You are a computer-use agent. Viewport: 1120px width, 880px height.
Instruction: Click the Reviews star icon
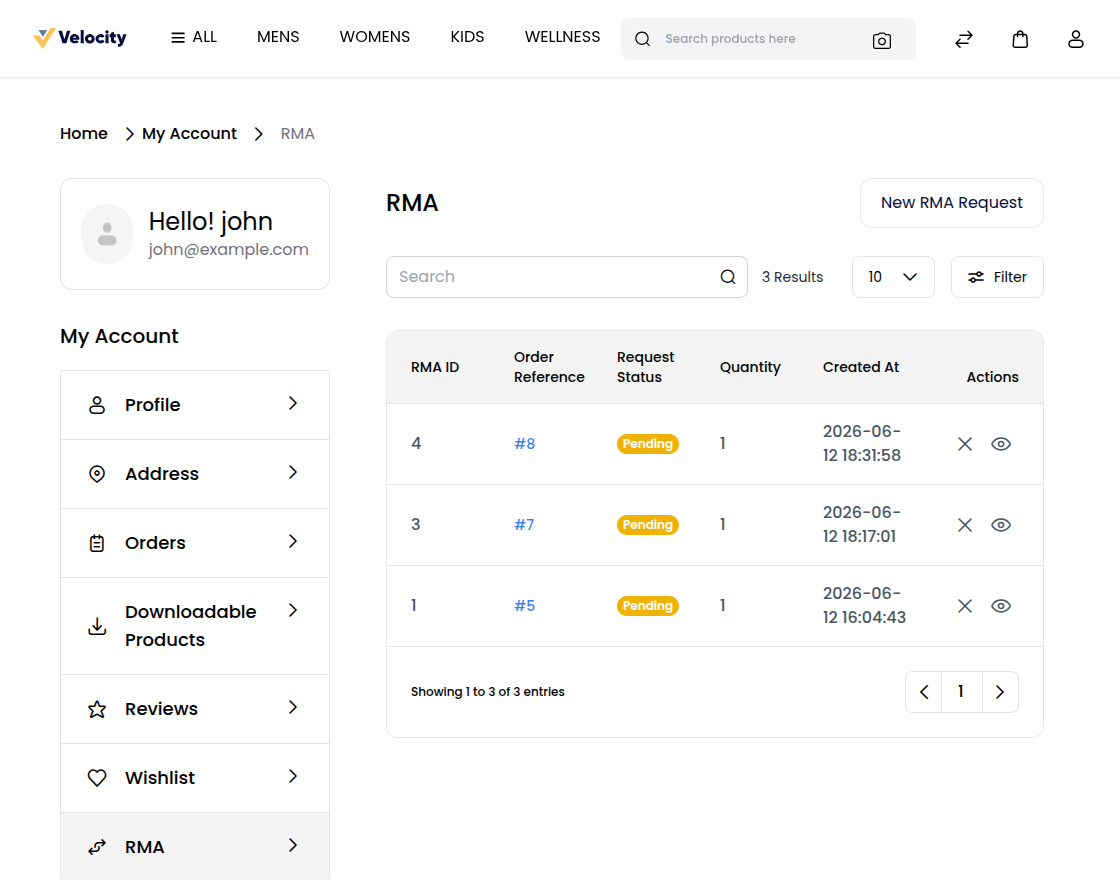coord(97,709)
